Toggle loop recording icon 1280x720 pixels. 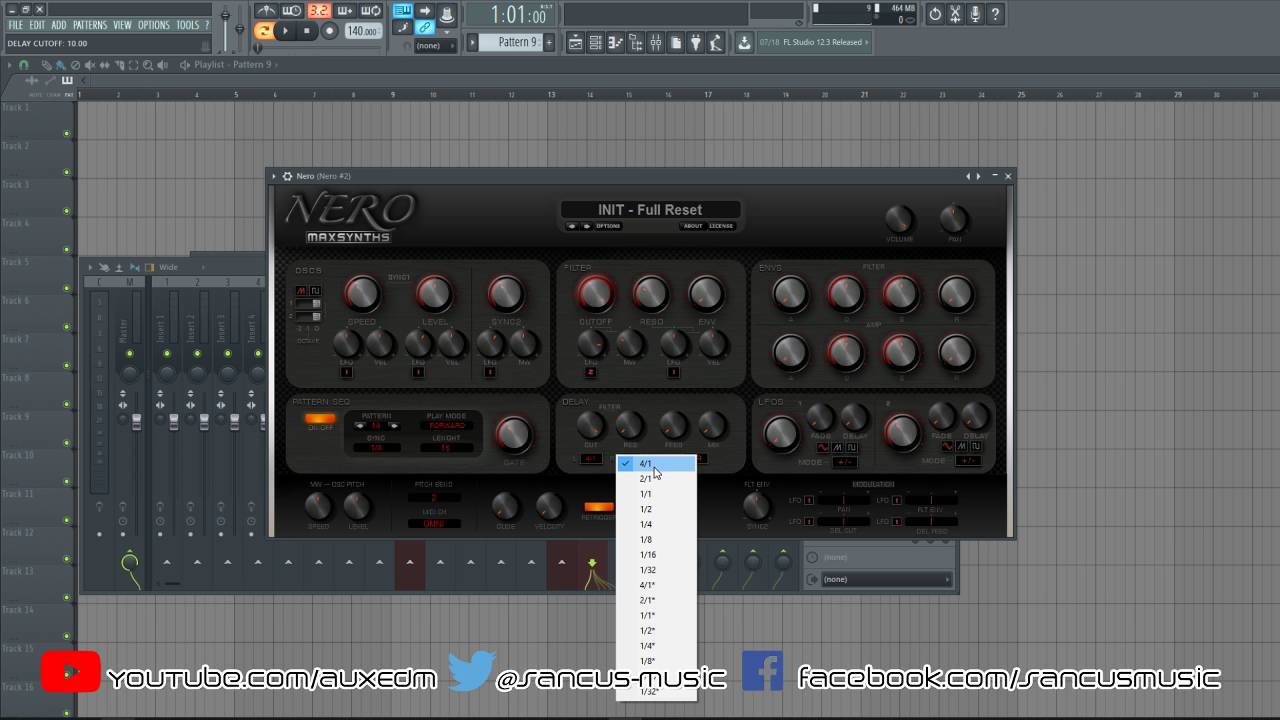coord(370,11)
